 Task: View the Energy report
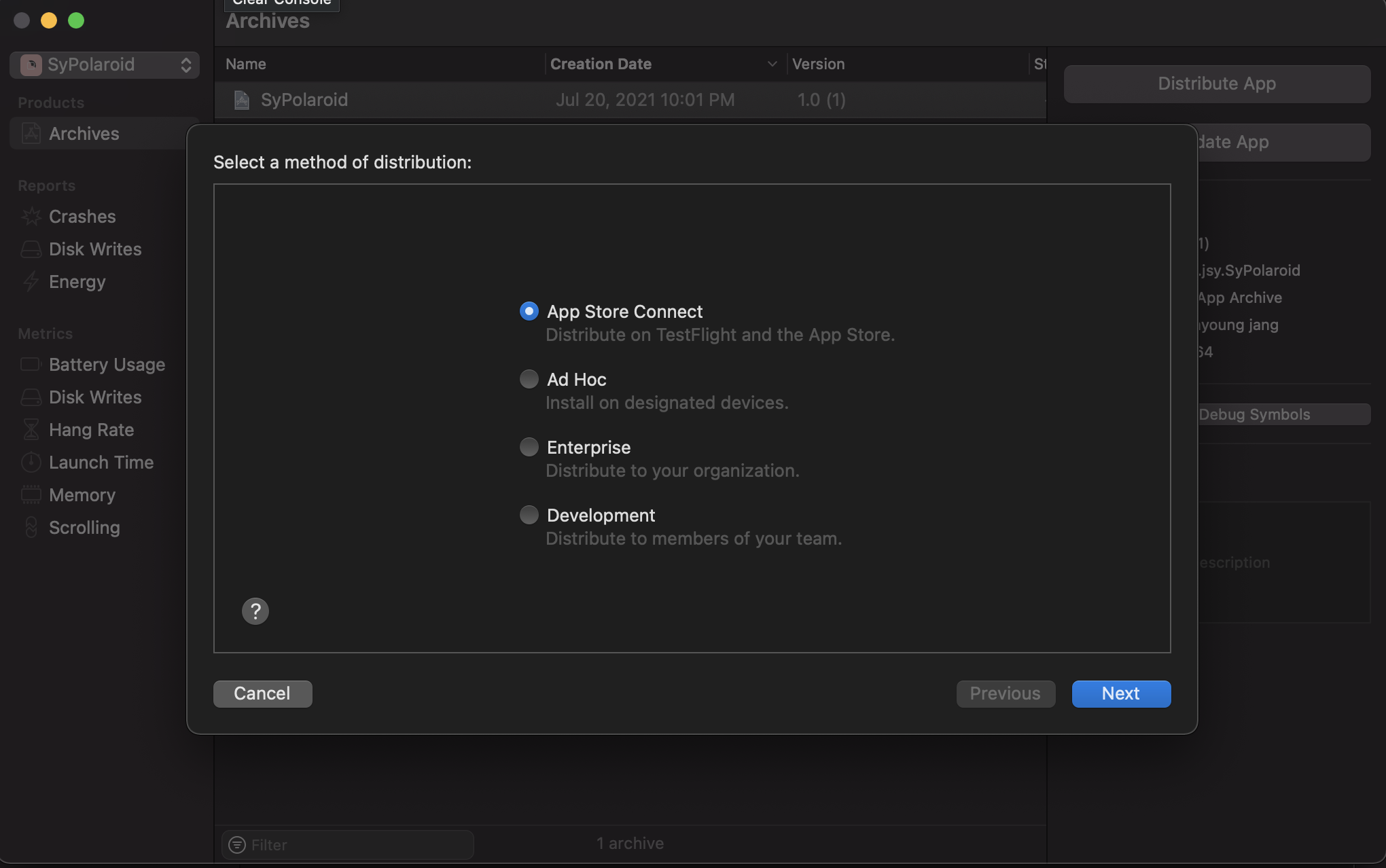[x=76, y=281]
